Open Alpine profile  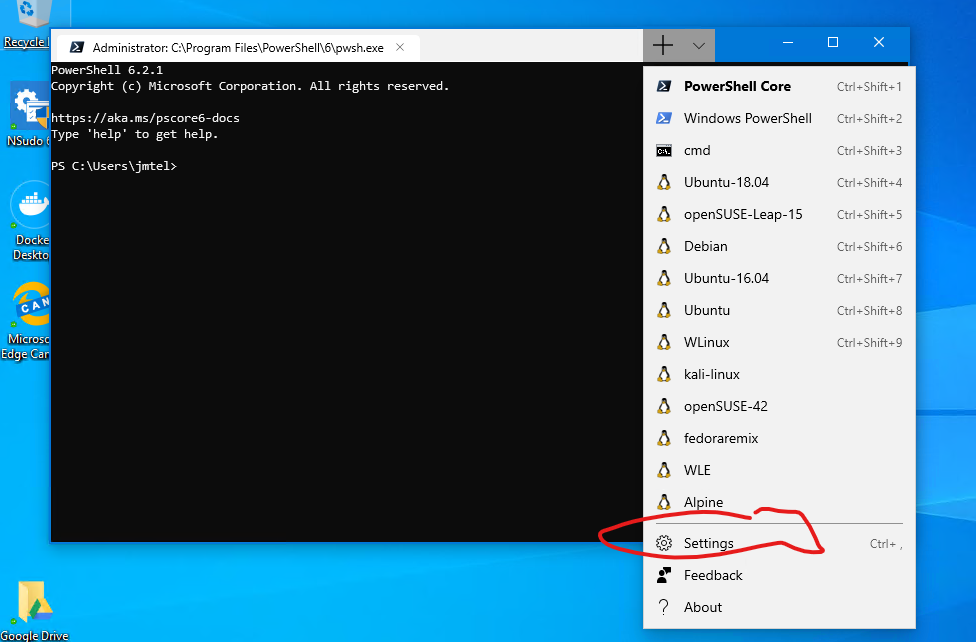[779, 502]
